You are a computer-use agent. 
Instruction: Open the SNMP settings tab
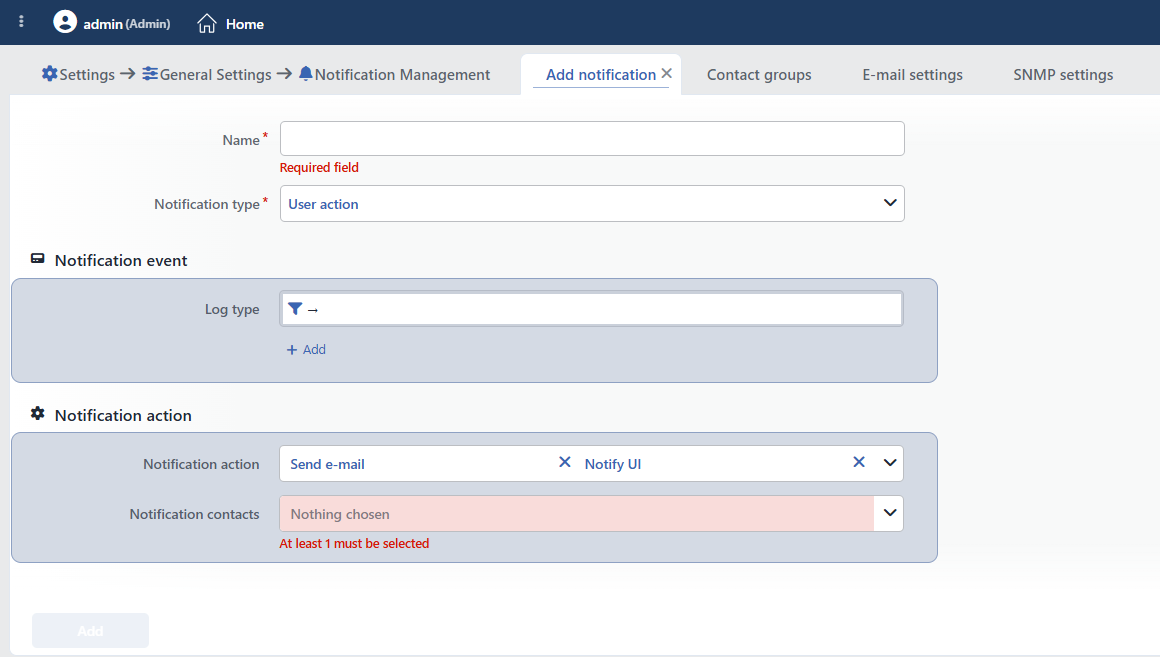1063,75
